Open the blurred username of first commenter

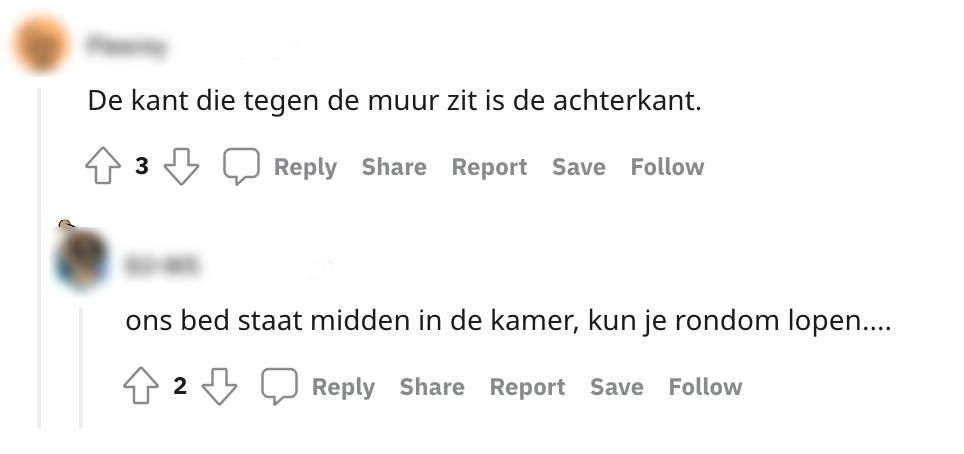pyautogui.click(x=127, y=45)
